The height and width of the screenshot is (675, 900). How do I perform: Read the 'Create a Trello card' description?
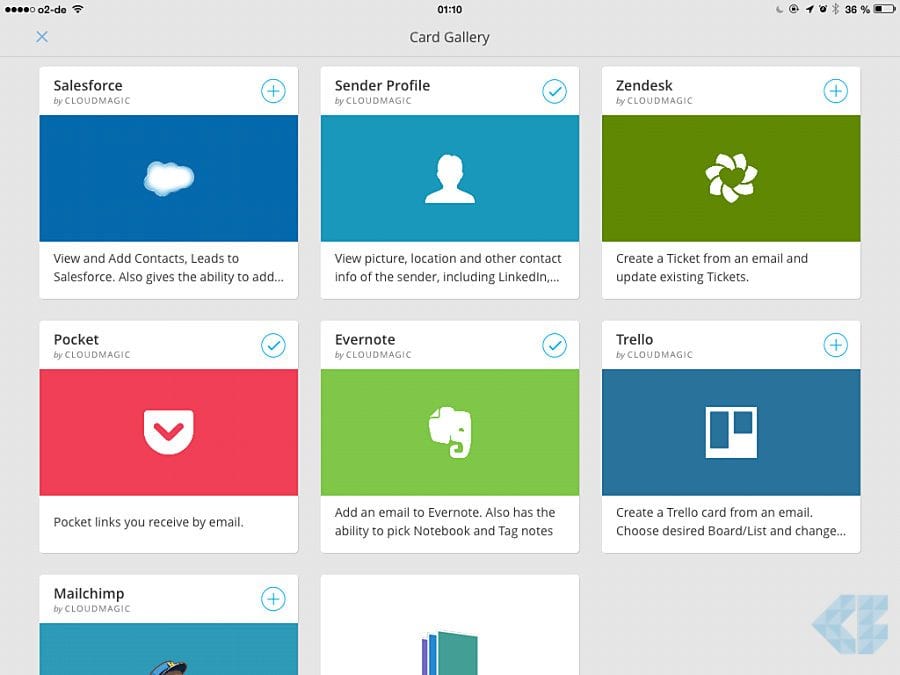[731, 522]
